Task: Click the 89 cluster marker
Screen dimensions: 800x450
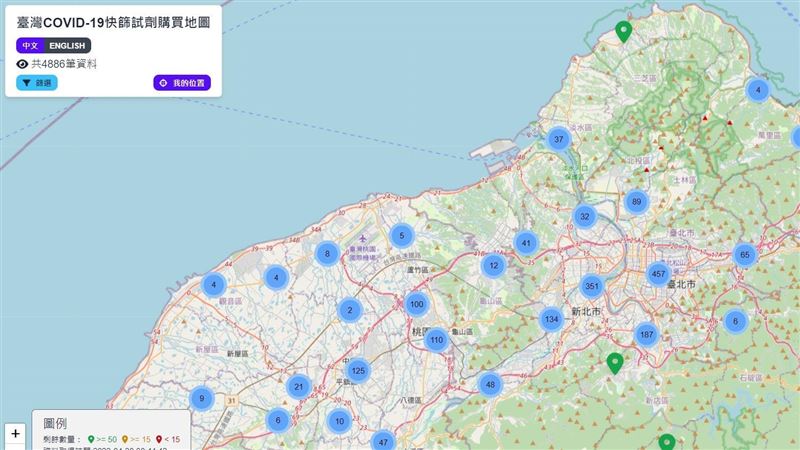Action: pyautogui.click(x=636, y=202)
